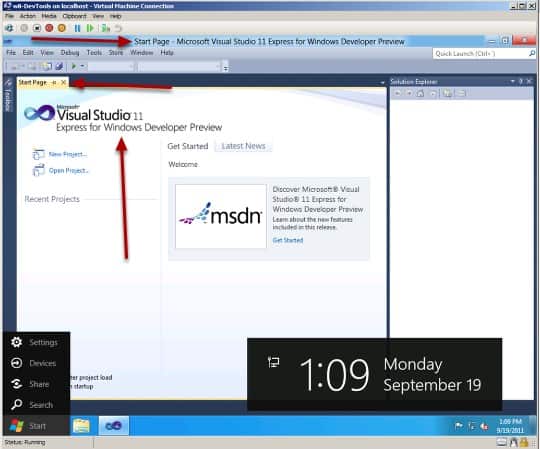Open the Window menu in Visual Studio
The image size is (540, 449).
pyautogui.click(x=142, y=52)
